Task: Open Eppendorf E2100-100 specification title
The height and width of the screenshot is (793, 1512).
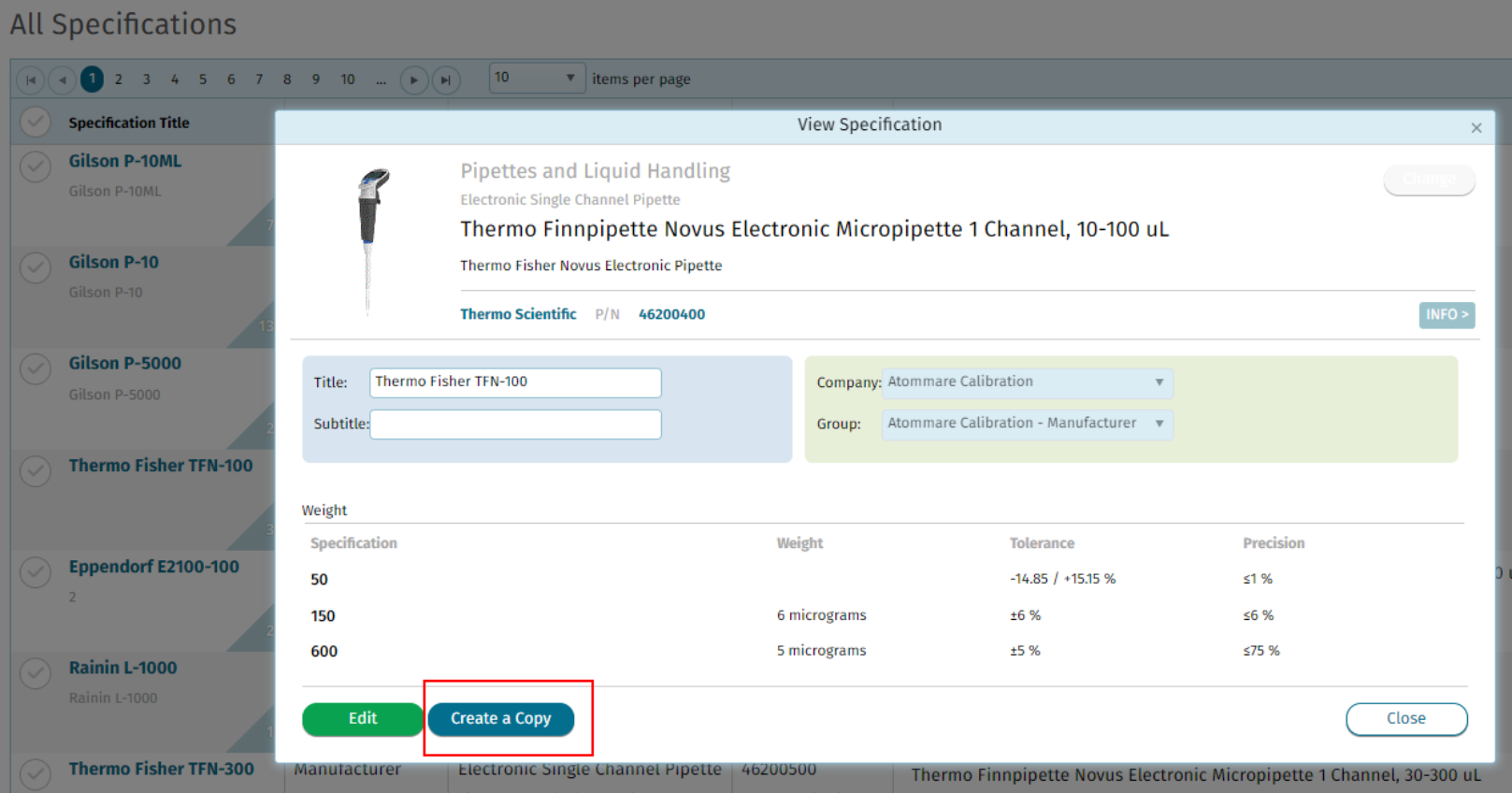Action: pyautogui.click(x=154, y=567)
